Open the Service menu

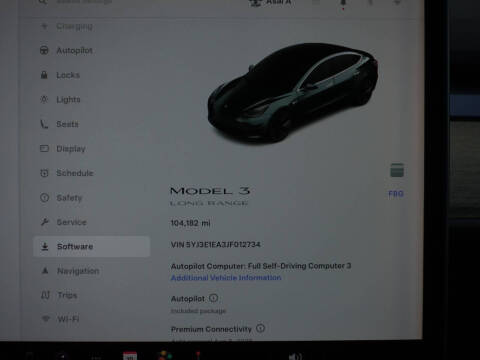(x=64, y=222)
